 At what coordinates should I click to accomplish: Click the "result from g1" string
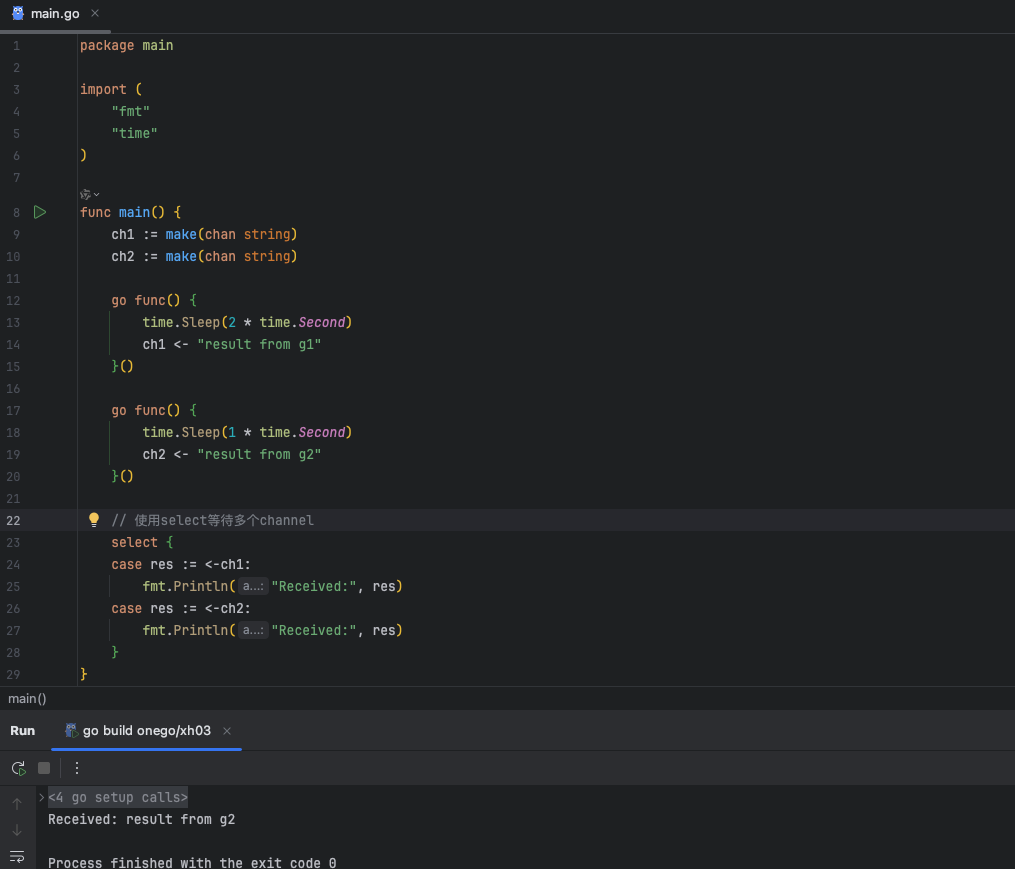[259, 344]
